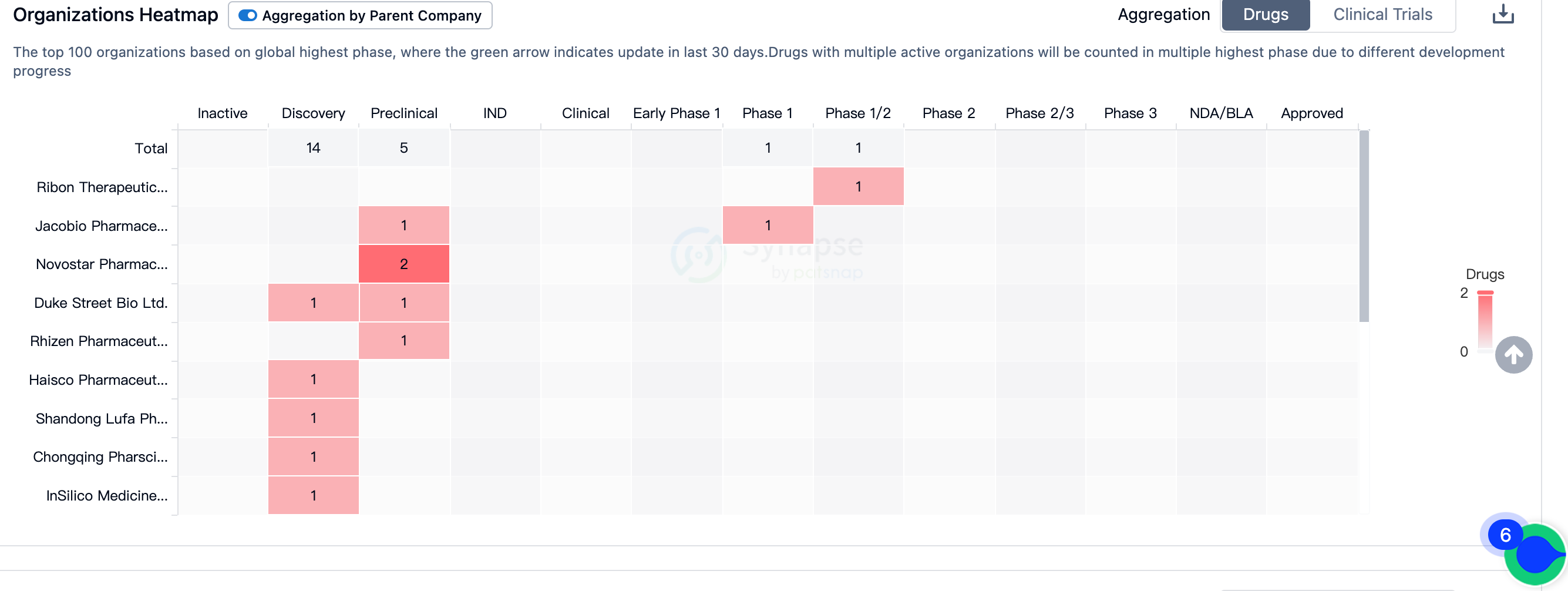Click Rhizen Pharmaceuticals Preclinical cell
The image size is (1568, 591).
403,341
